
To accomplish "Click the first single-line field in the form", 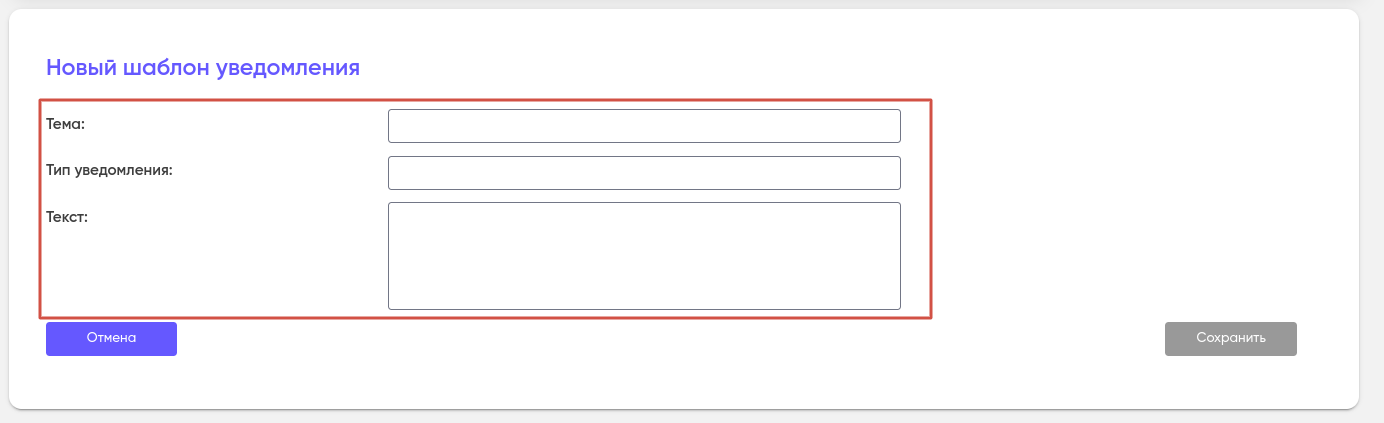I will 644,126.
